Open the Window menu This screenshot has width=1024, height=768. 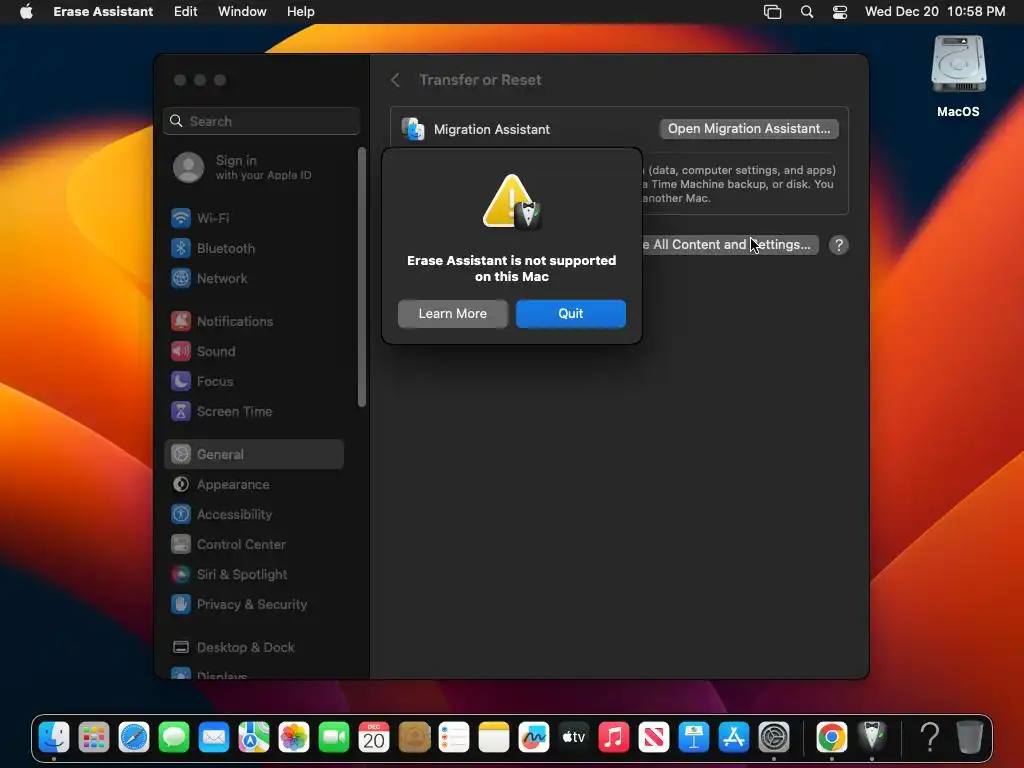pos(242,12)
